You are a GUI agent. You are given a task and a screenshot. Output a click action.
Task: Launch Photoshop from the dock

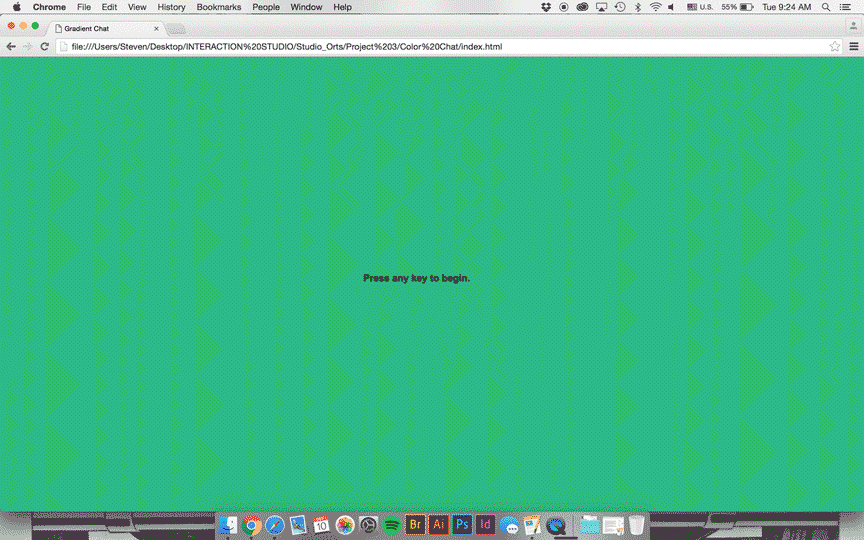point(462,525)
